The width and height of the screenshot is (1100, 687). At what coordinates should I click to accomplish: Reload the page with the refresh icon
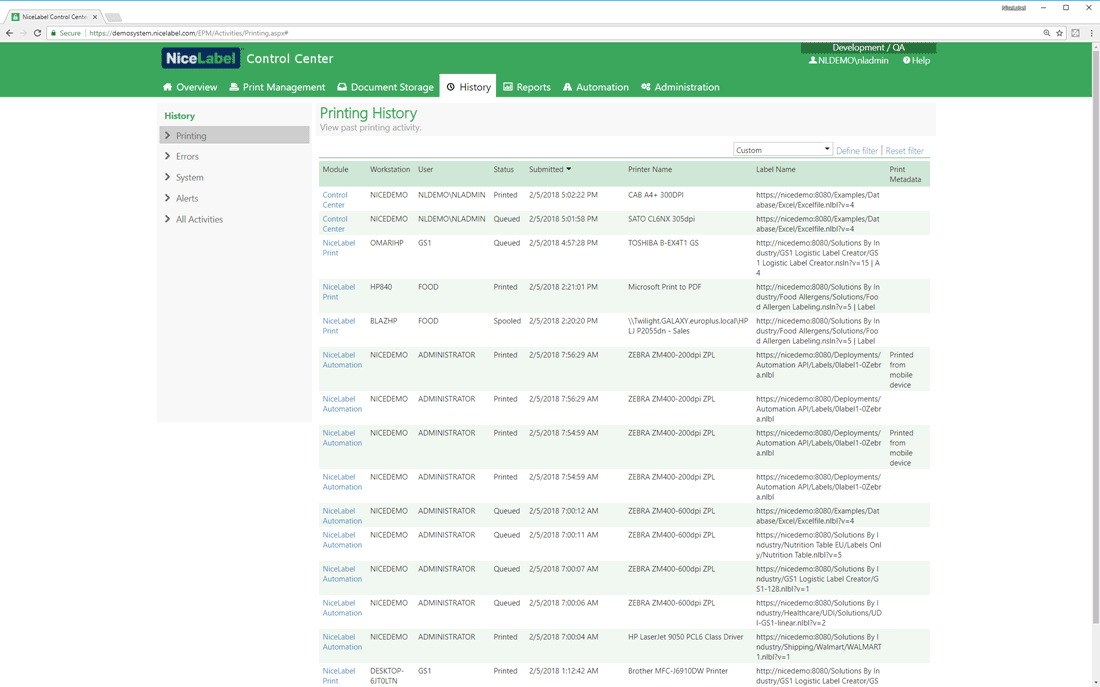[x=37, y=33]
